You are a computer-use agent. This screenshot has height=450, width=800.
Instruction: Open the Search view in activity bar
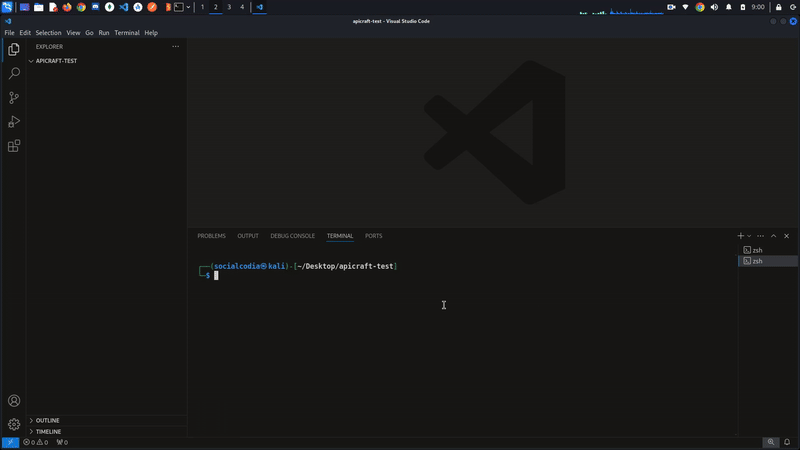pos(14,73)
